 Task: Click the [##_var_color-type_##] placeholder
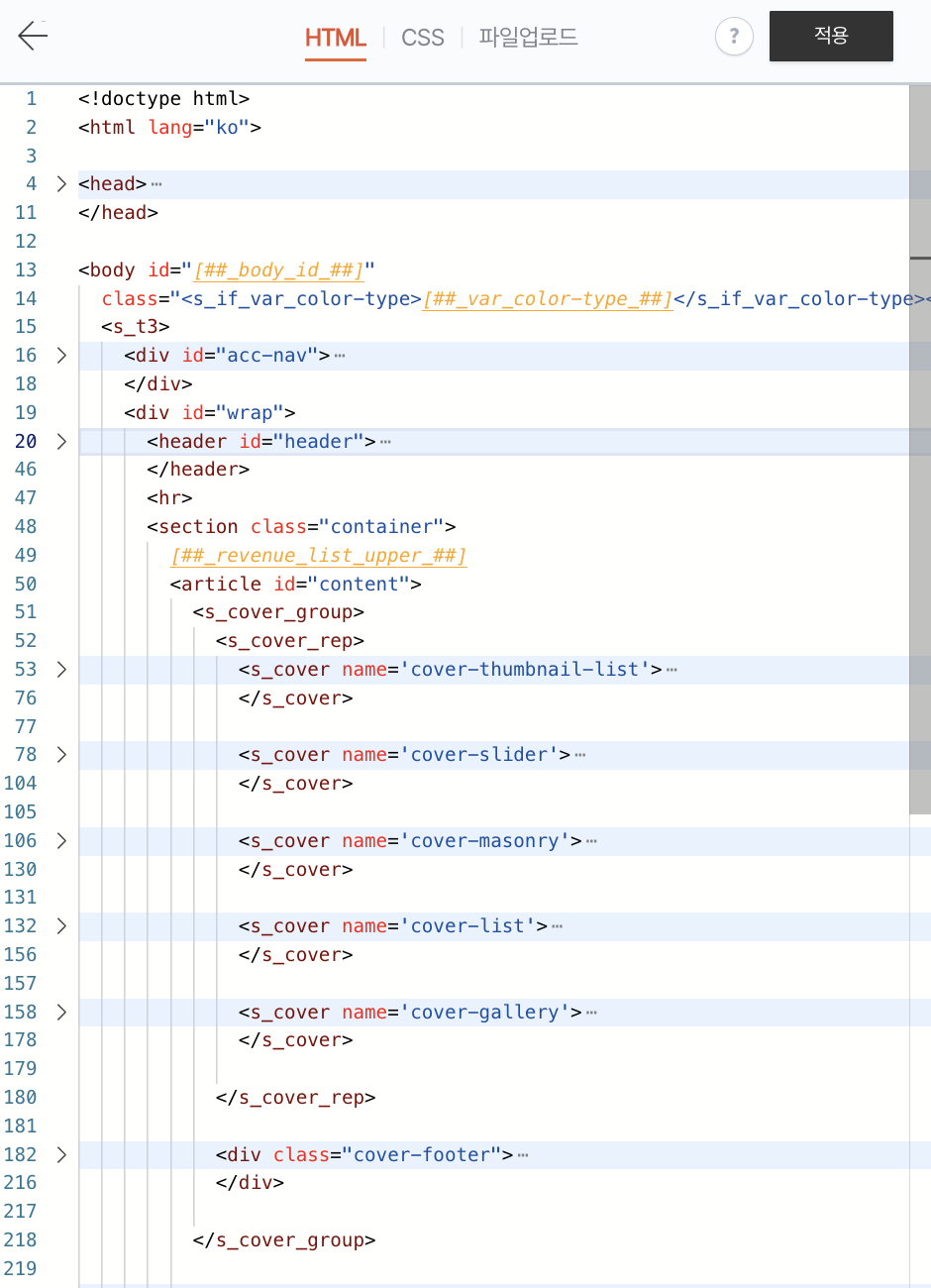[548, 299]
